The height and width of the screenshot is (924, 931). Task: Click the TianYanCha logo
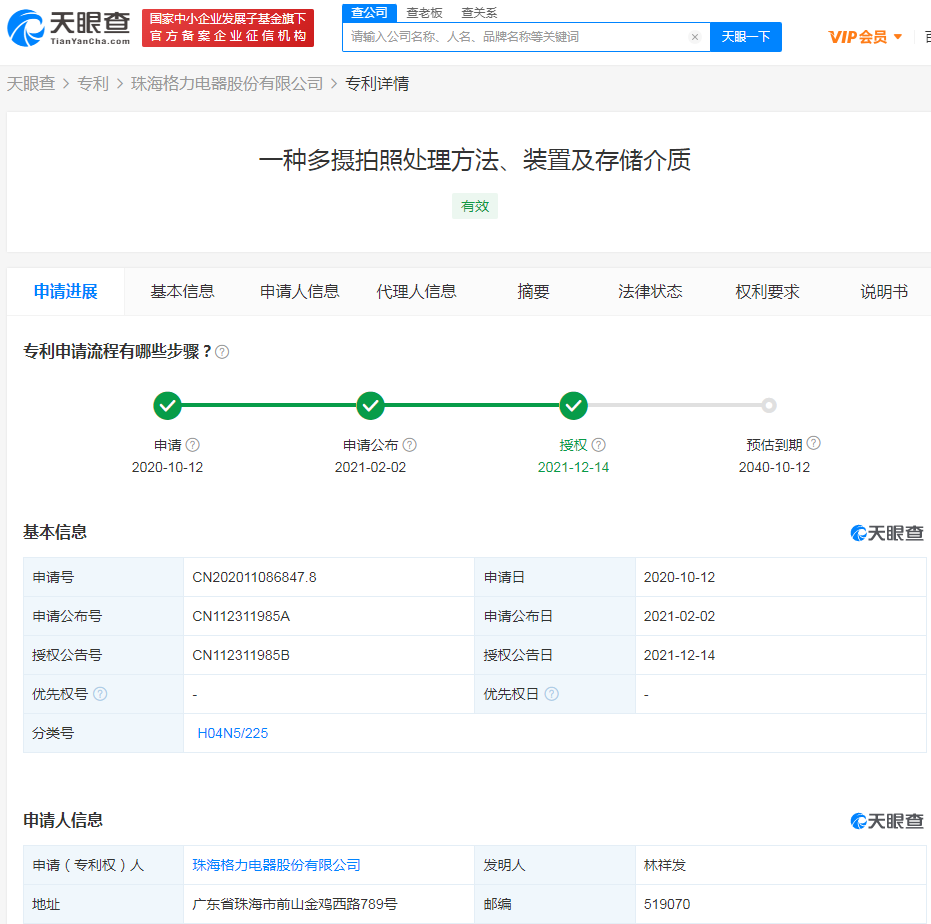coord(68,28)
